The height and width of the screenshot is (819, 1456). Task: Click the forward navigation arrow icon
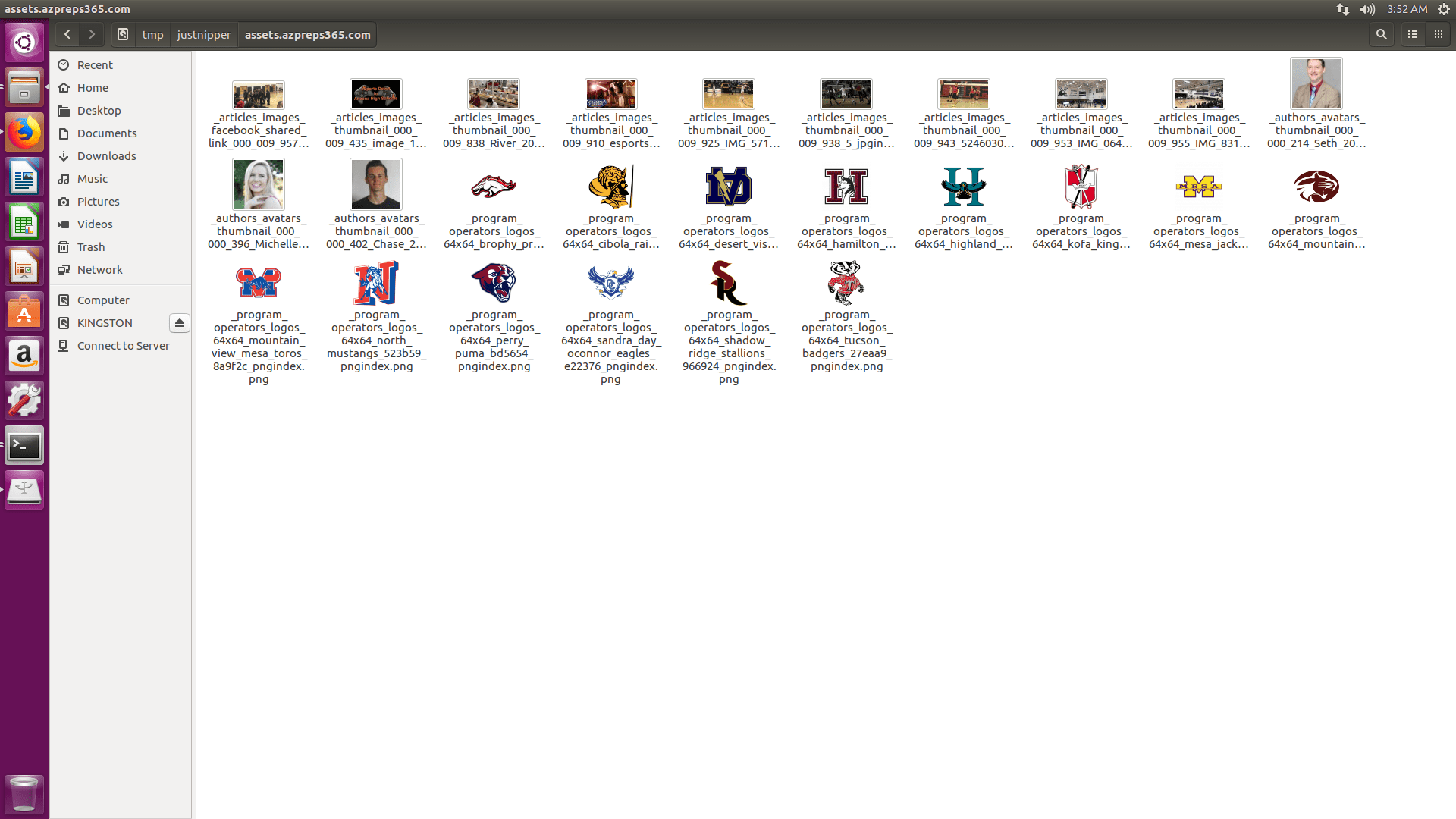[x=91, y=34]
